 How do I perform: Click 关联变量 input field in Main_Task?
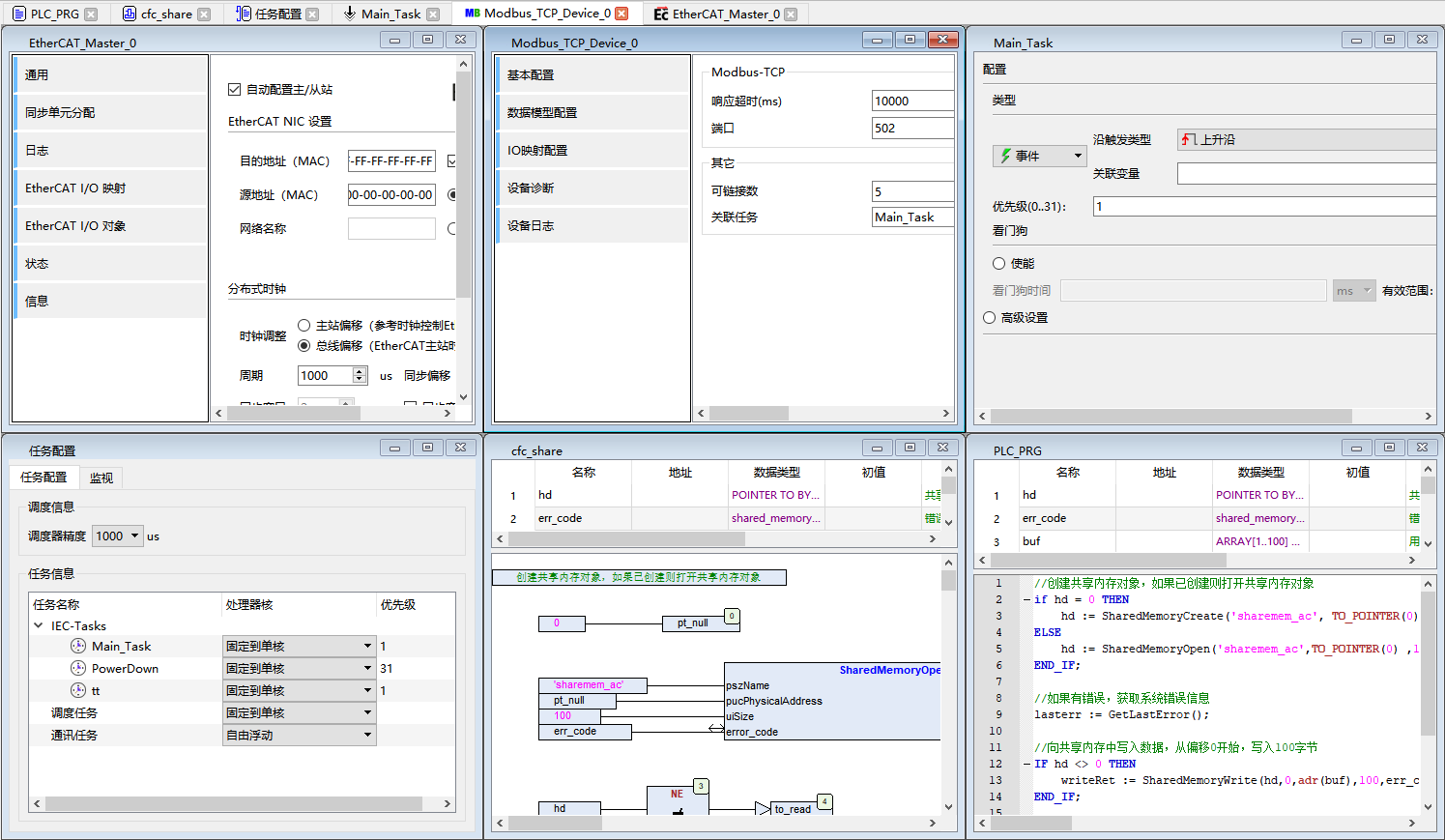point(1307,173)
